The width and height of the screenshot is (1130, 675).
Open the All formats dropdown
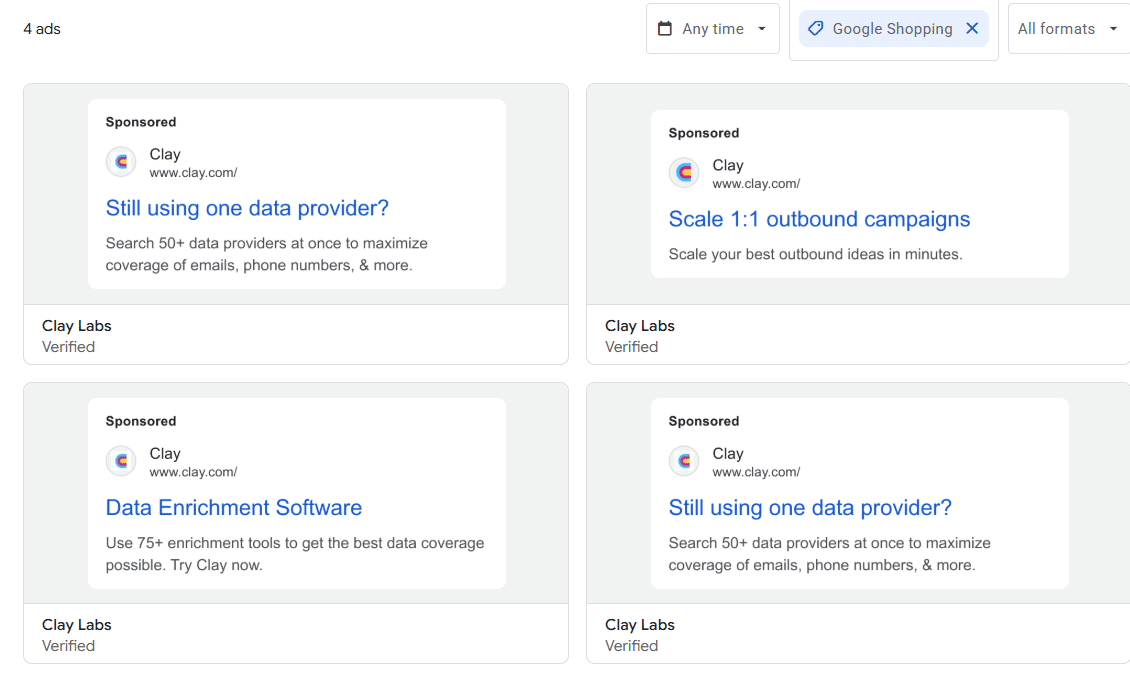point(1067,29)
